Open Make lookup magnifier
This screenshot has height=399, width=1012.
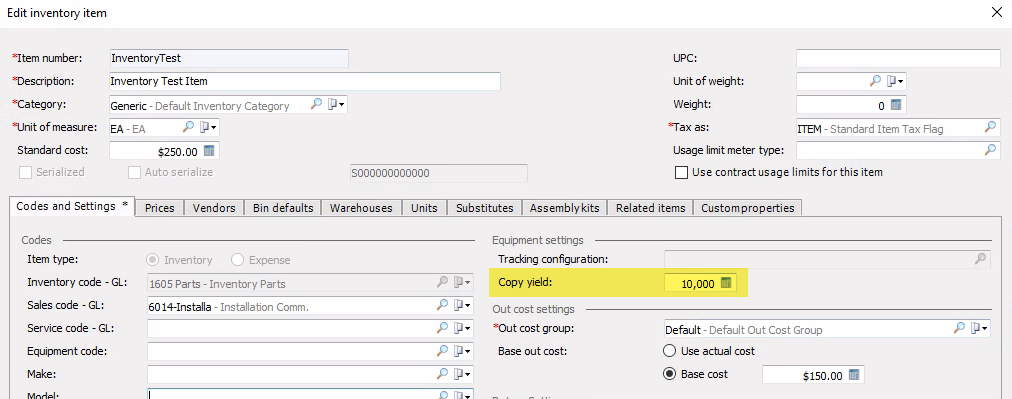(x=443, y=374)
